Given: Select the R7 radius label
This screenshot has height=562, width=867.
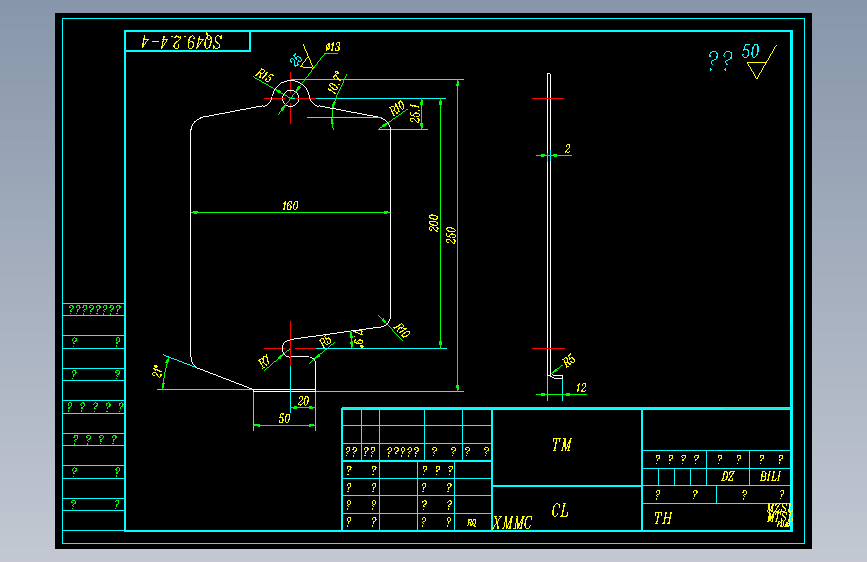Looking at the screenshot, I should pyautogui.click(x=264, y=362).
